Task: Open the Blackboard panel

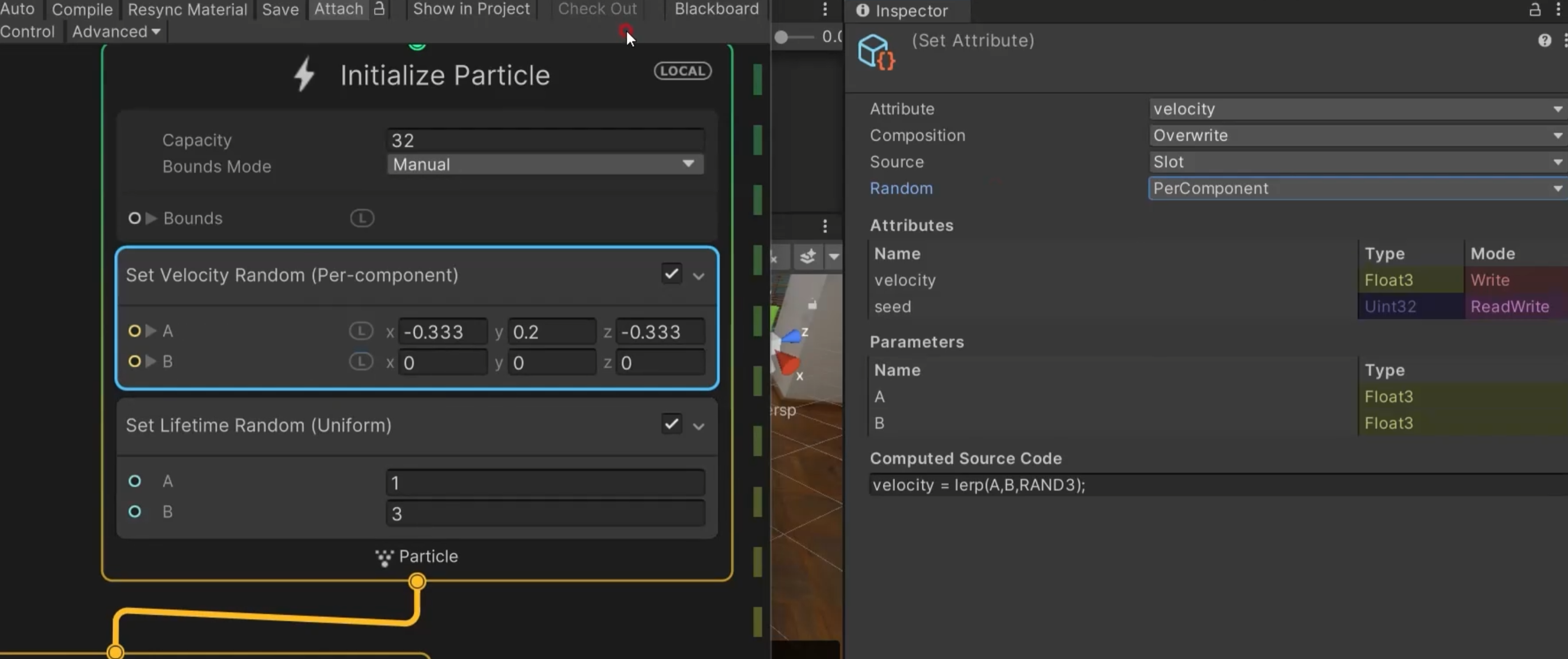Action: (716, 9)
